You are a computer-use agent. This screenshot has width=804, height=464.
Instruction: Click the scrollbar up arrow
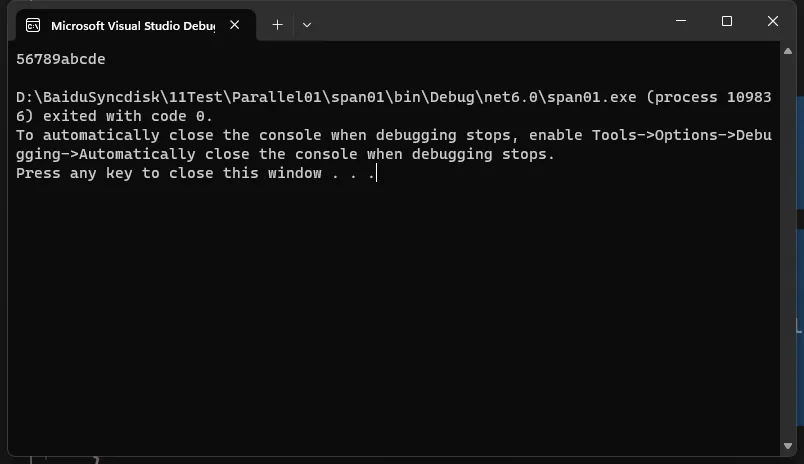788,51
